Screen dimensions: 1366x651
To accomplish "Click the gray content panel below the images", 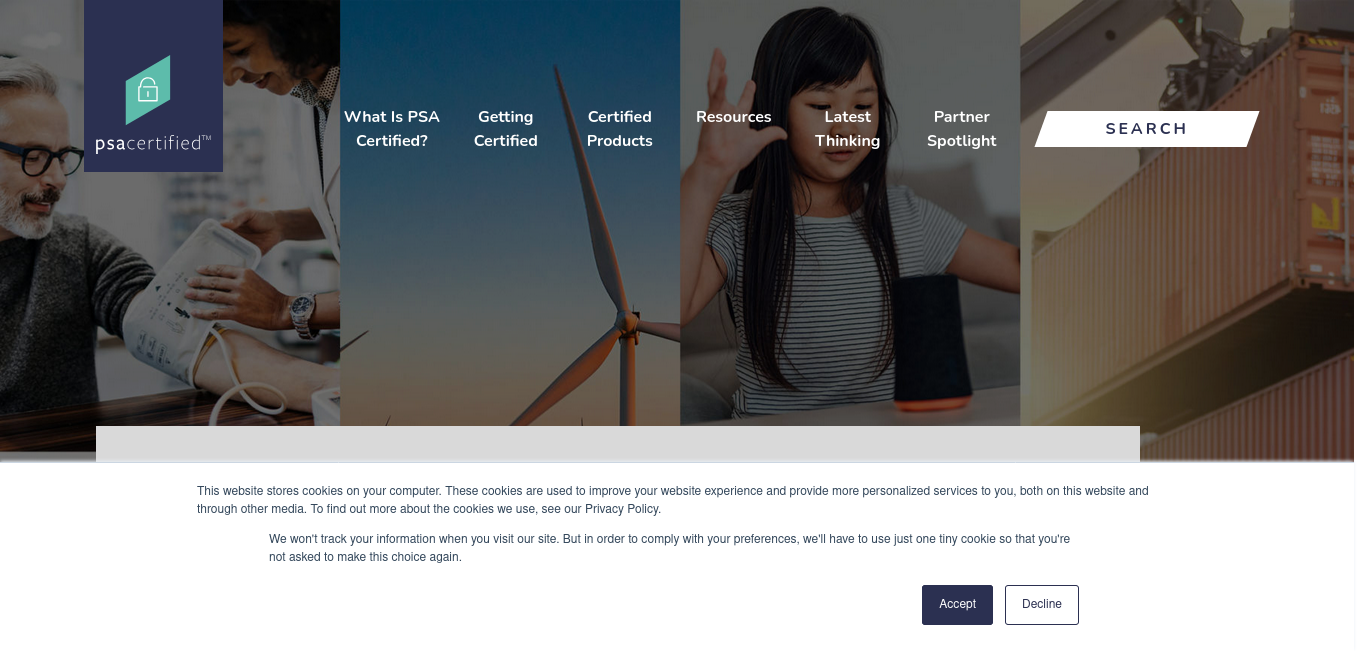I will pyautogui.click(x=618, y=444).
